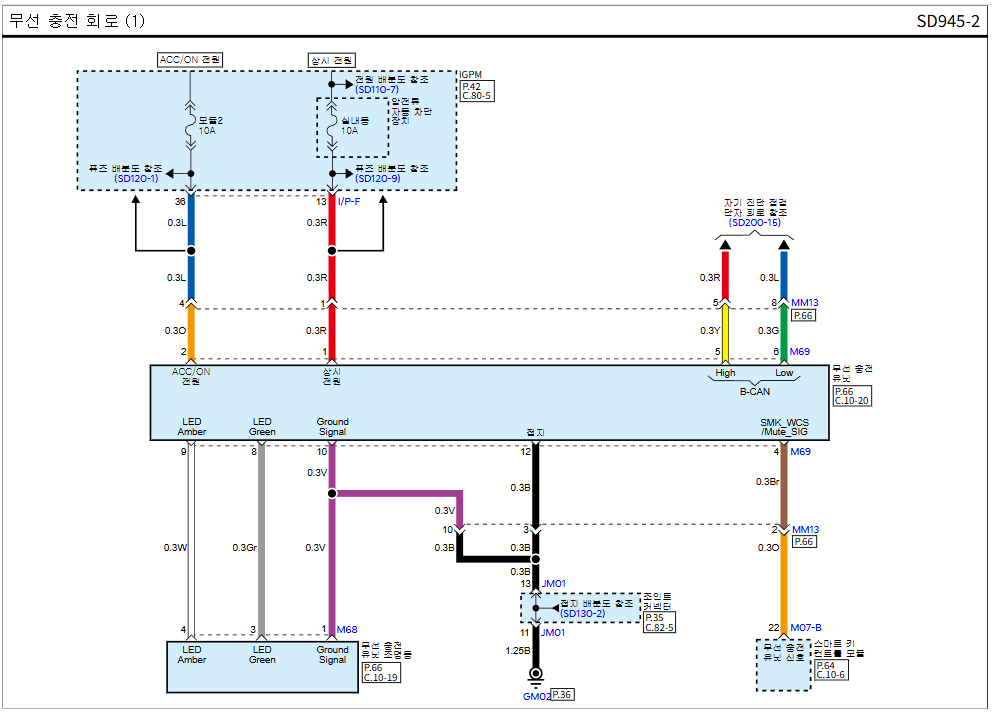The image size is (992, 714).
Task: Click the 실내등 10A fuse symbol
Action: (332, 125)
